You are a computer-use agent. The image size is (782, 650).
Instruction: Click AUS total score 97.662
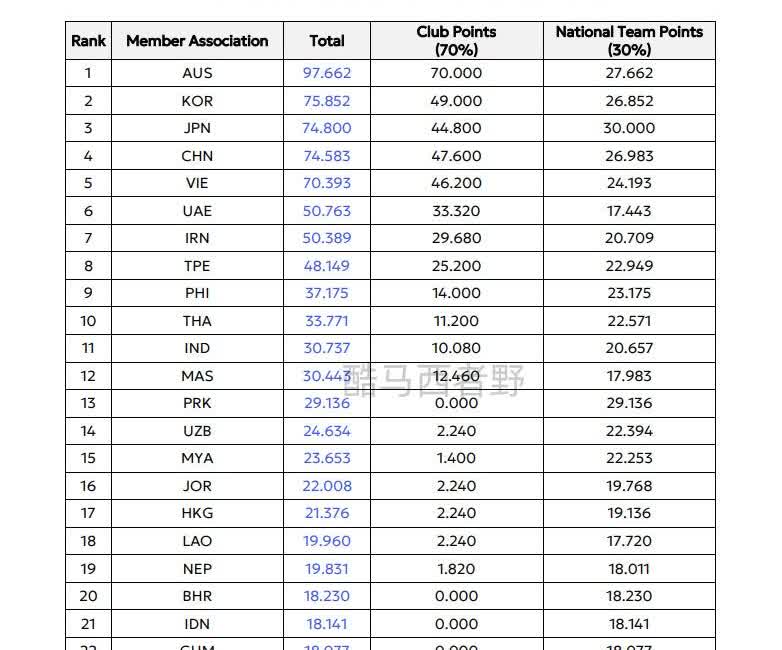[327, 73]
